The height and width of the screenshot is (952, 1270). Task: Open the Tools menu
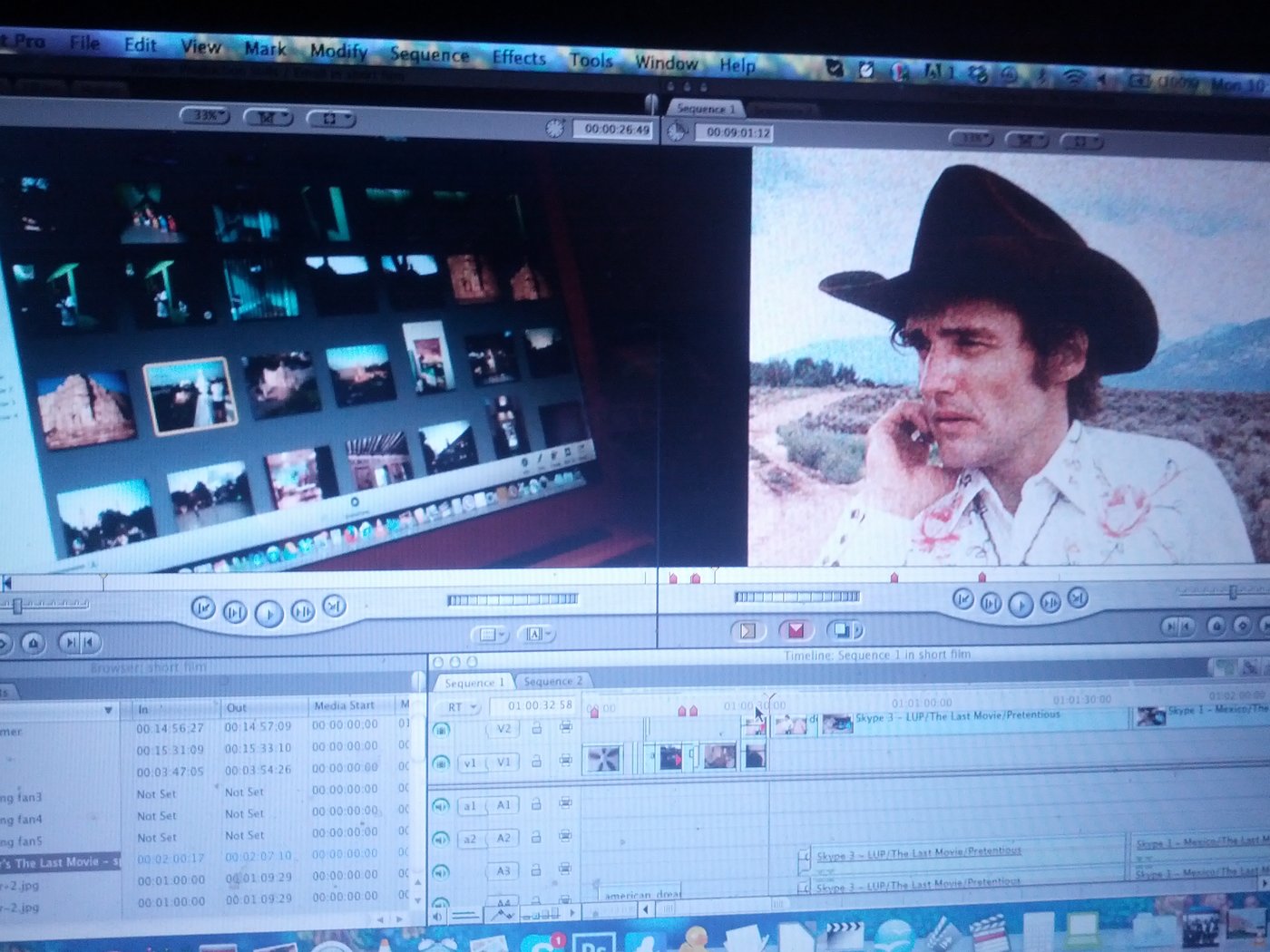click(x=591, y=61)
